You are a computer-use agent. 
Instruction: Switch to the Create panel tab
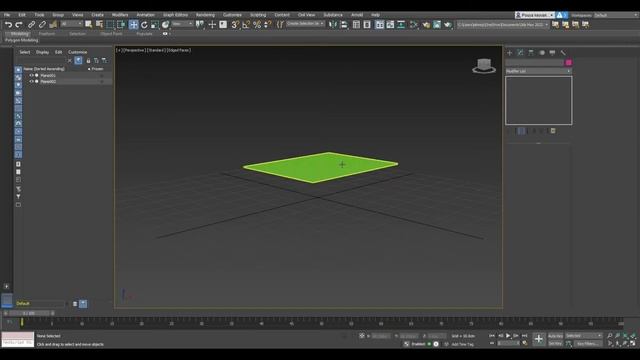(x=509, y=53)
